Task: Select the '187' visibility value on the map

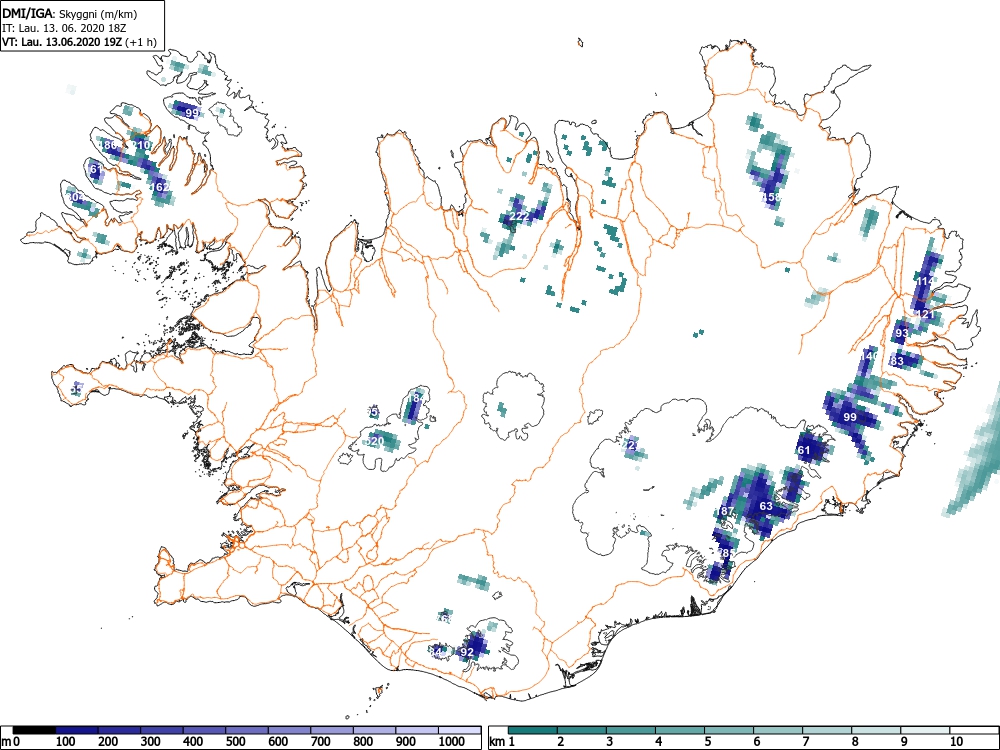Action: pyautogui.click(x=725, y=511)
